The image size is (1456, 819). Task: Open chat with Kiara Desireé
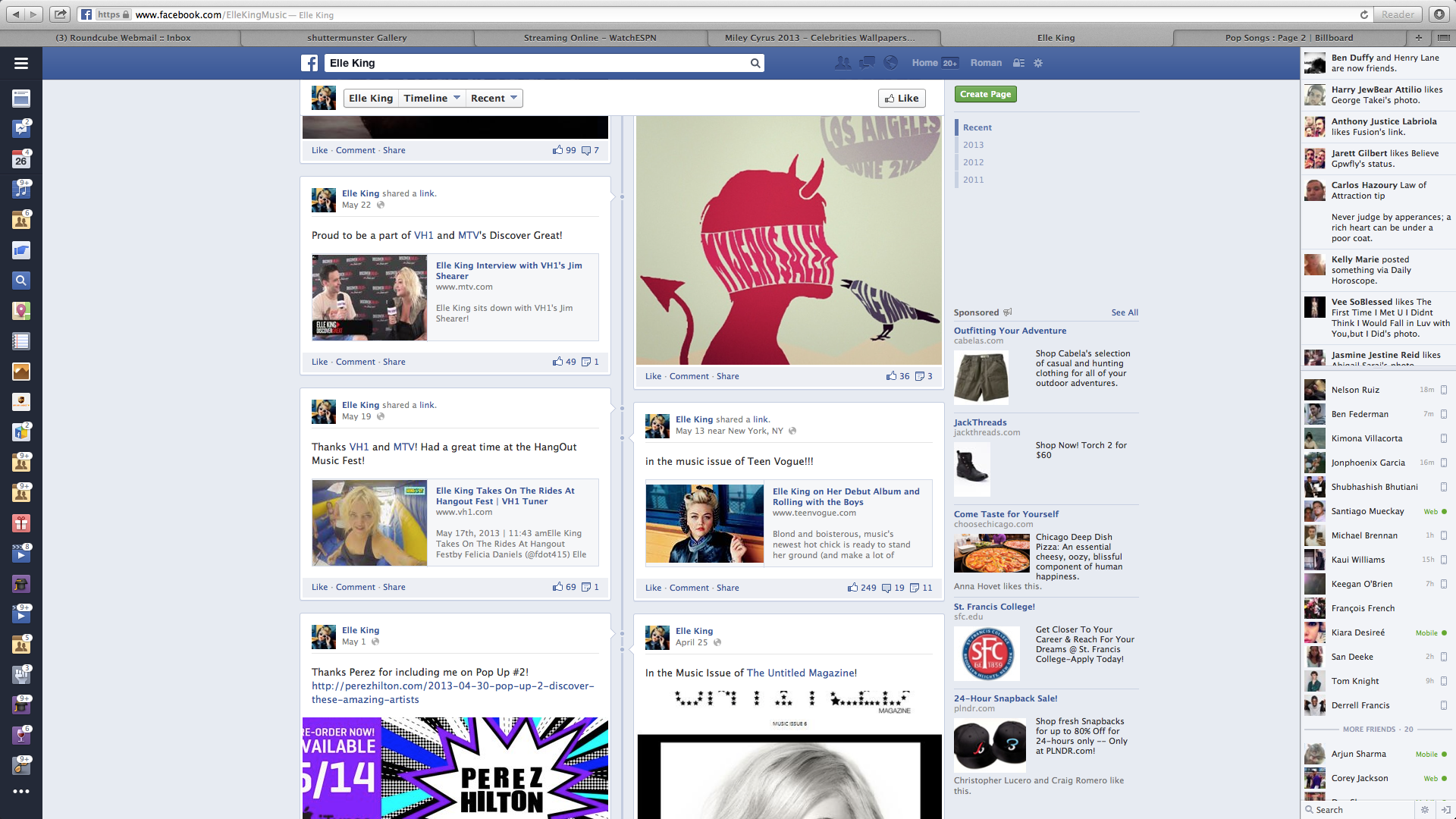(x=1377, y=632)
